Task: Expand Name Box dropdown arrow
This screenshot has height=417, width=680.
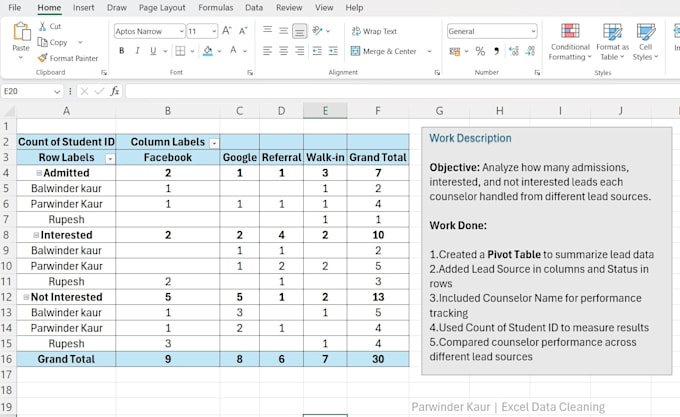Action: pyautogui.click(x=57, y=91)
